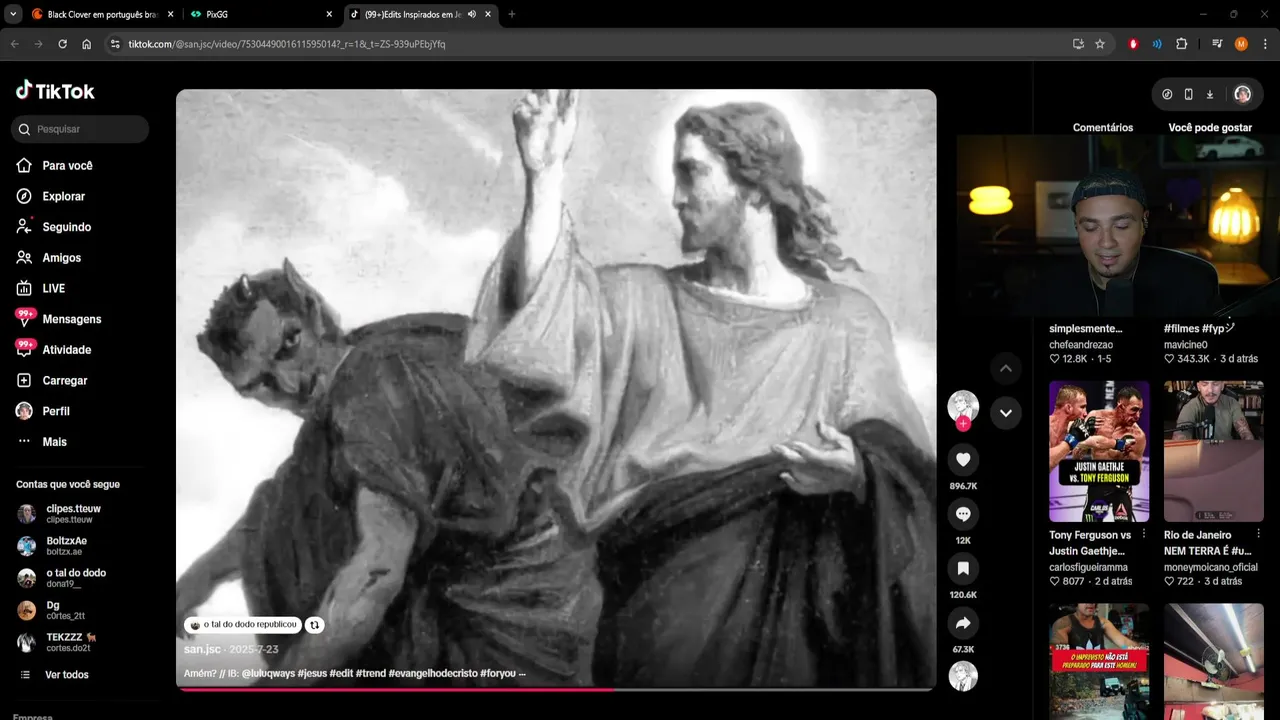Switch to PixGG browser tab
1280x720 pixels.
[x=260, y=14]
